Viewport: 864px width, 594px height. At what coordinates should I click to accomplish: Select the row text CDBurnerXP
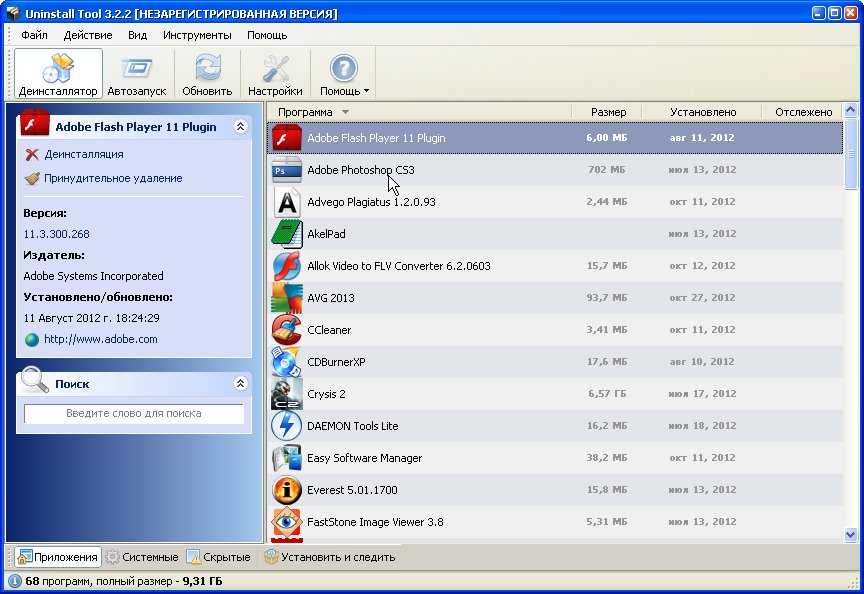[x=336, y=362]
